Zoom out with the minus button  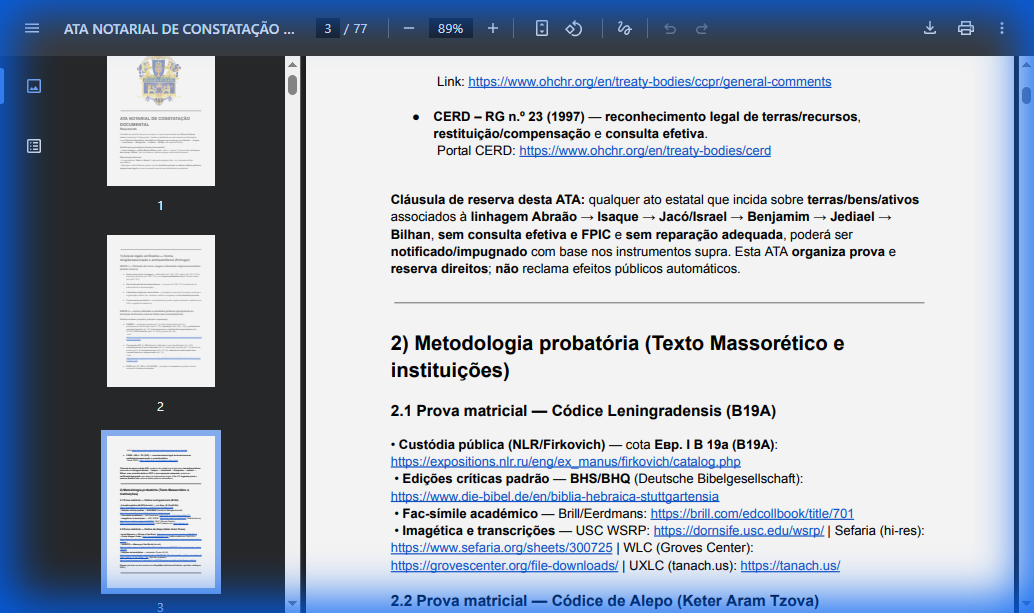pyautogui.click(x=407, y=28)
